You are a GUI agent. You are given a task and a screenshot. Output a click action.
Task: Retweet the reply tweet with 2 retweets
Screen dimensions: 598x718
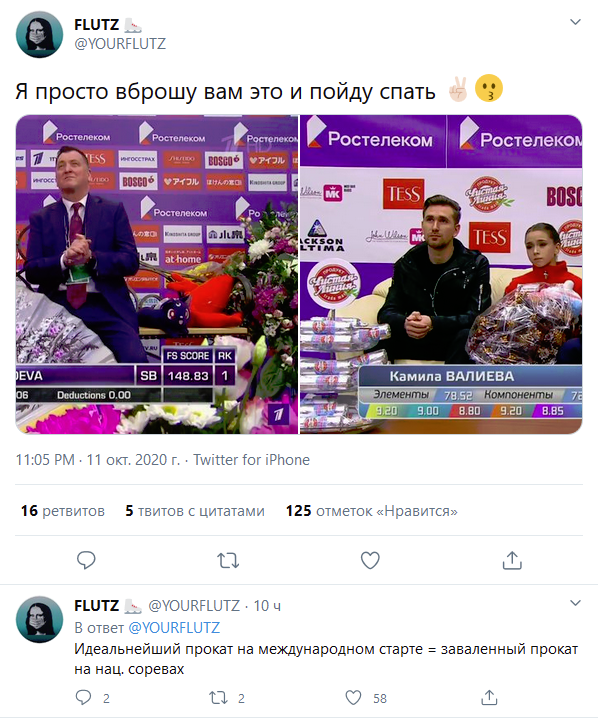click(x=218, y=698)
